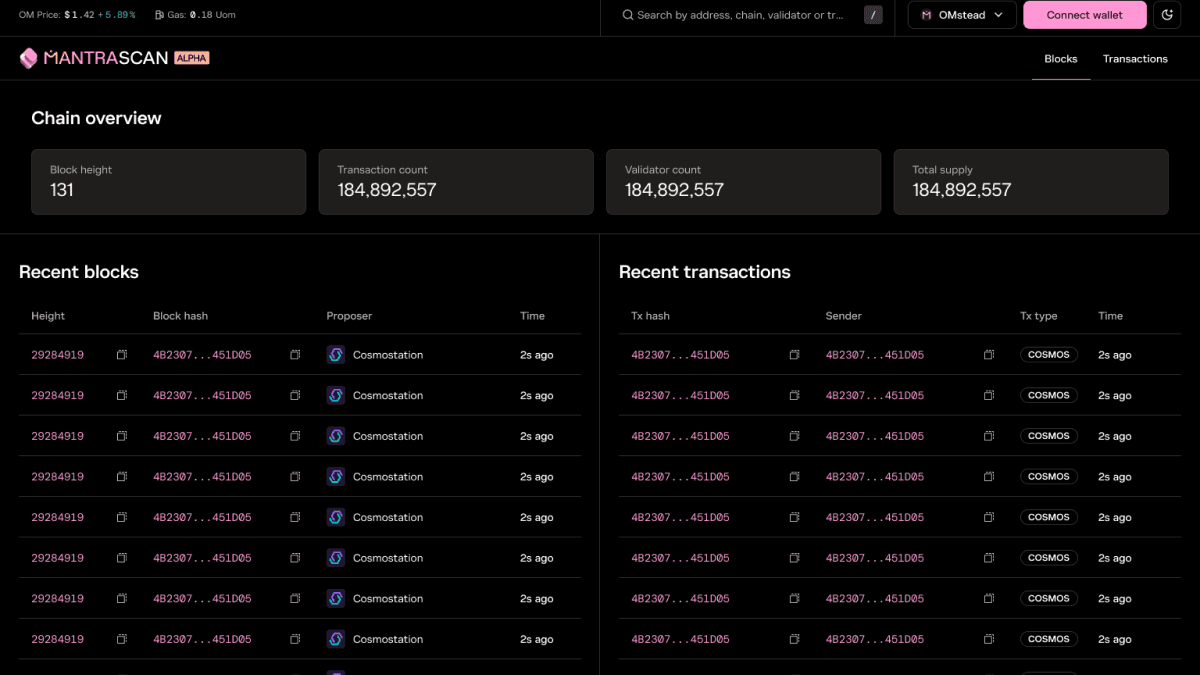Toggle the dark mode moon icon
The height and width of the screenshot is (675, 1200).
coord(1167,15)
